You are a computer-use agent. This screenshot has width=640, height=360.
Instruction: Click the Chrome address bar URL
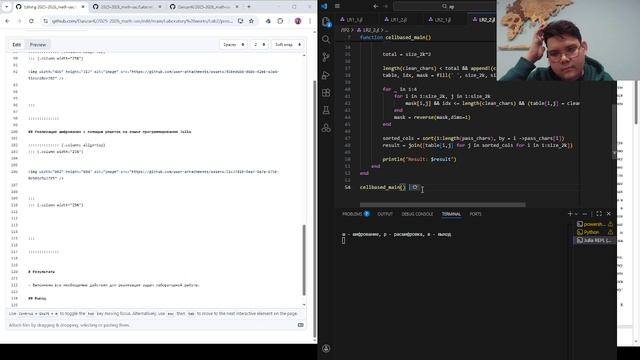click(x=142, y=21)
